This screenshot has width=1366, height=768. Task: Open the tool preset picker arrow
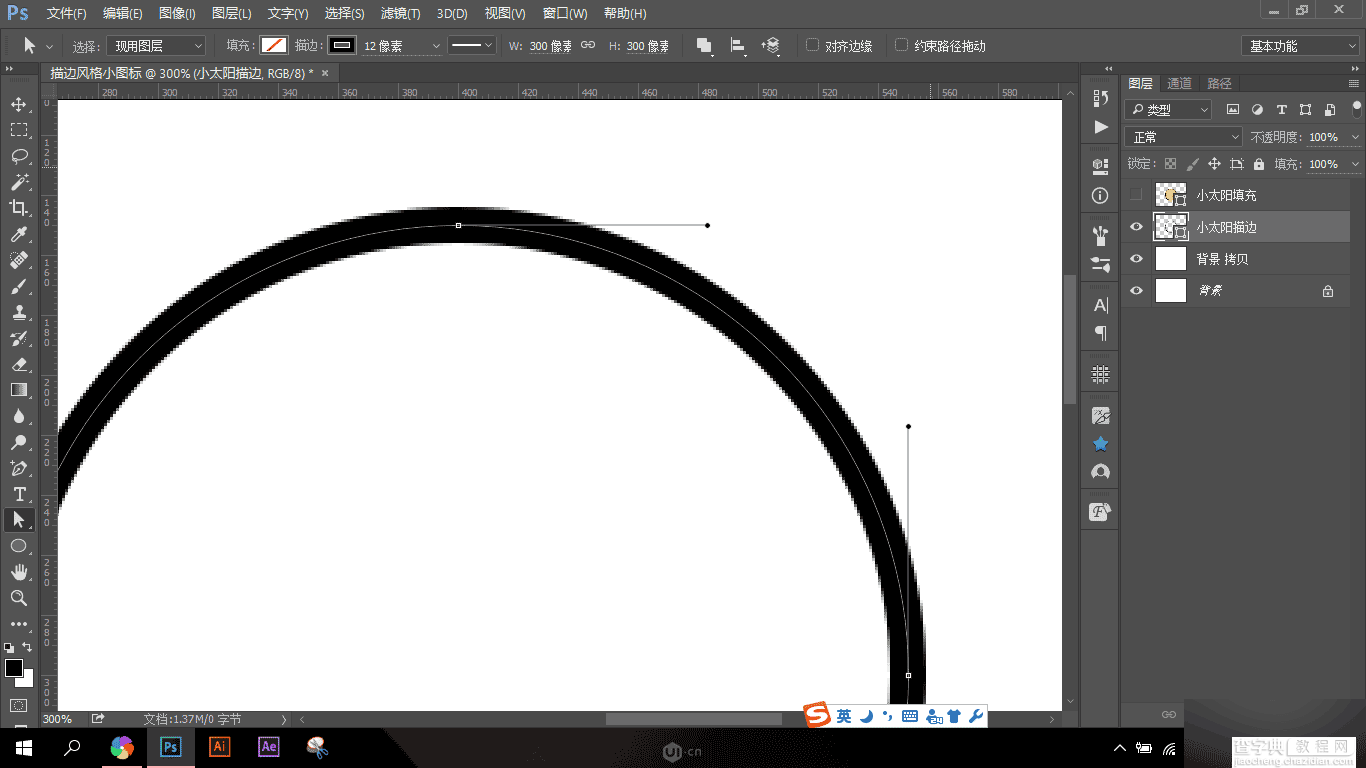click(50, 46)
